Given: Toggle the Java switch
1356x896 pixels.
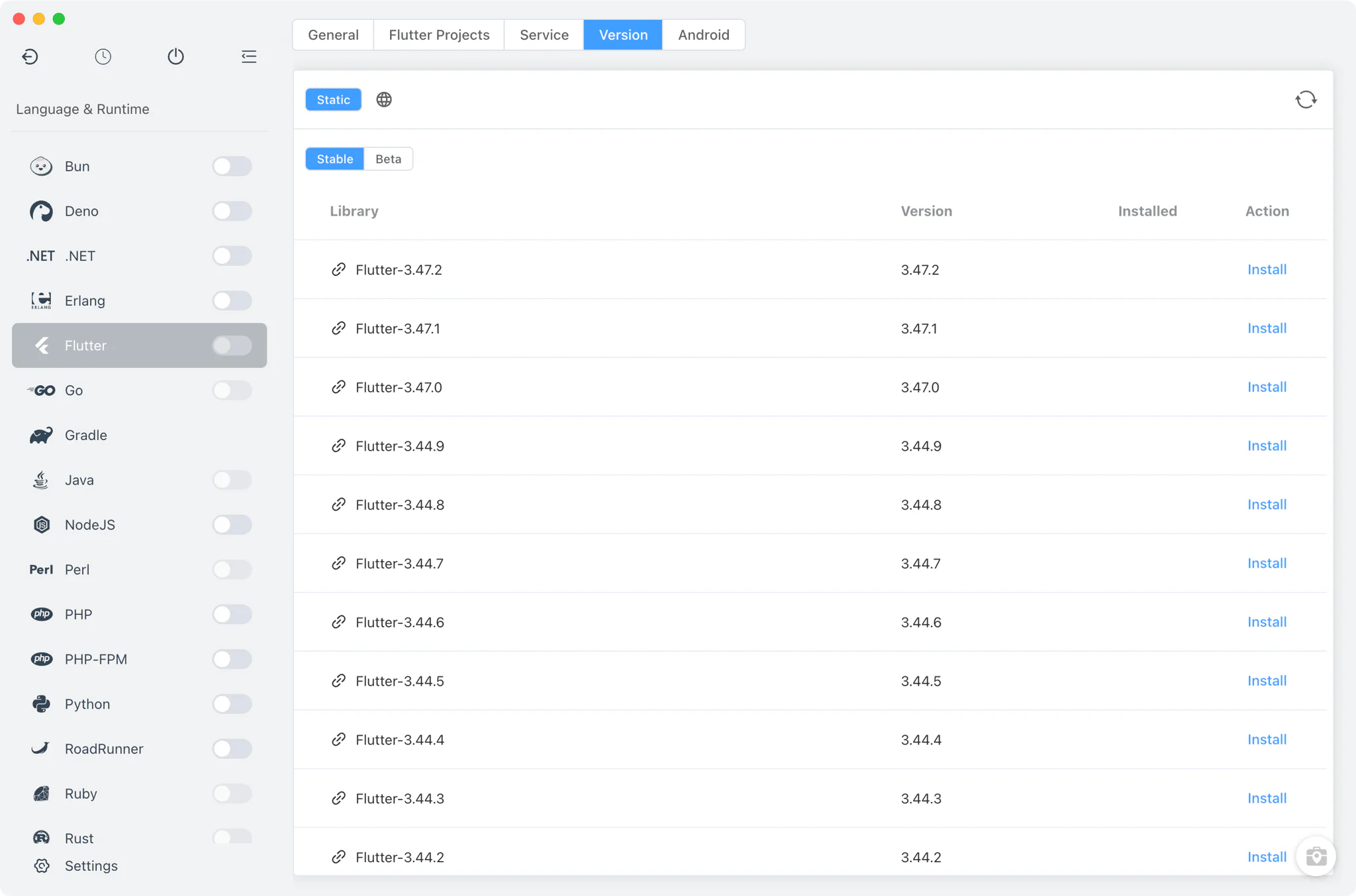Looking at the screenshot, I should tap(232, 480).
